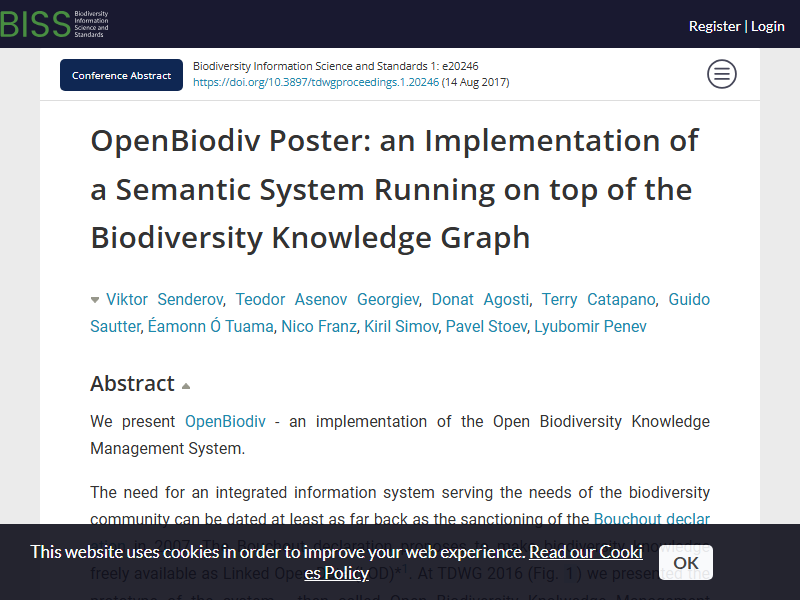
Task: Open author Viktor Senderov
Action: 164,299
